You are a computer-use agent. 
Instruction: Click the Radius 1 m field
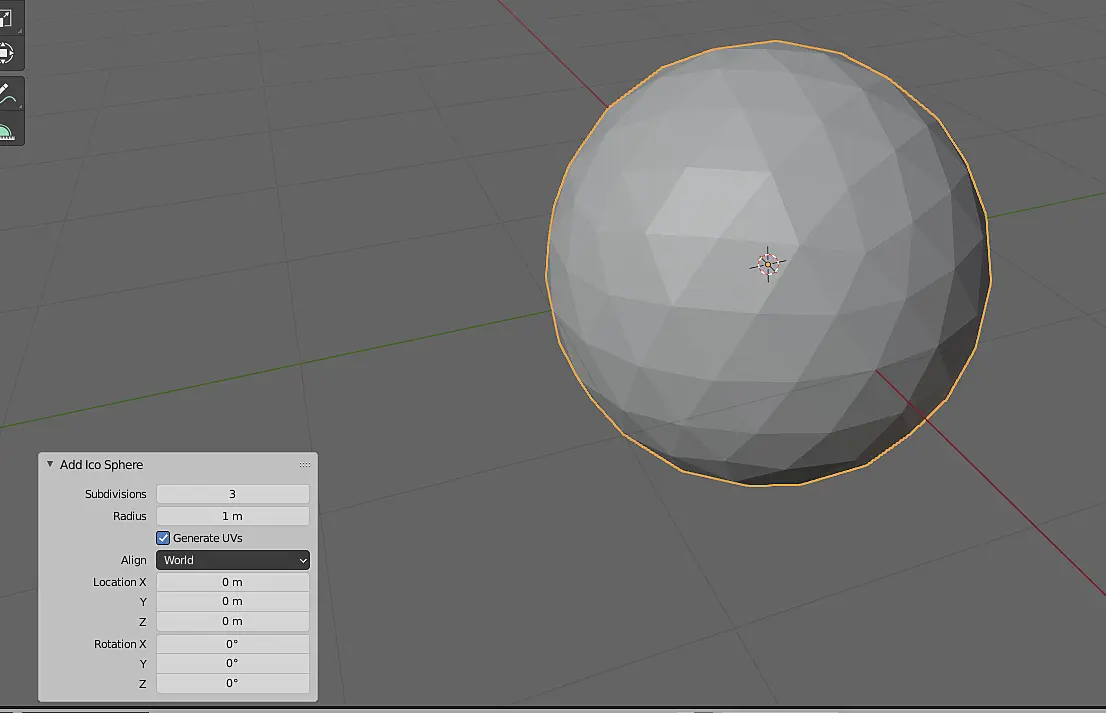tap(233, 516)
